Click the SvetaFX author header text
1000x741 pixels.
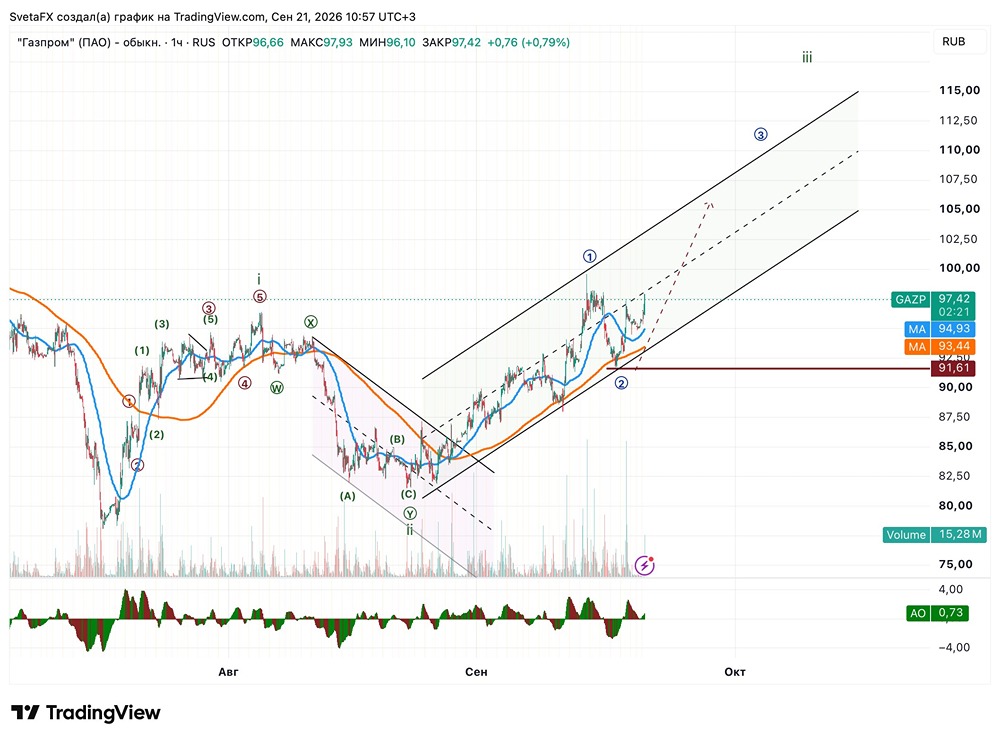pos(212,17)
